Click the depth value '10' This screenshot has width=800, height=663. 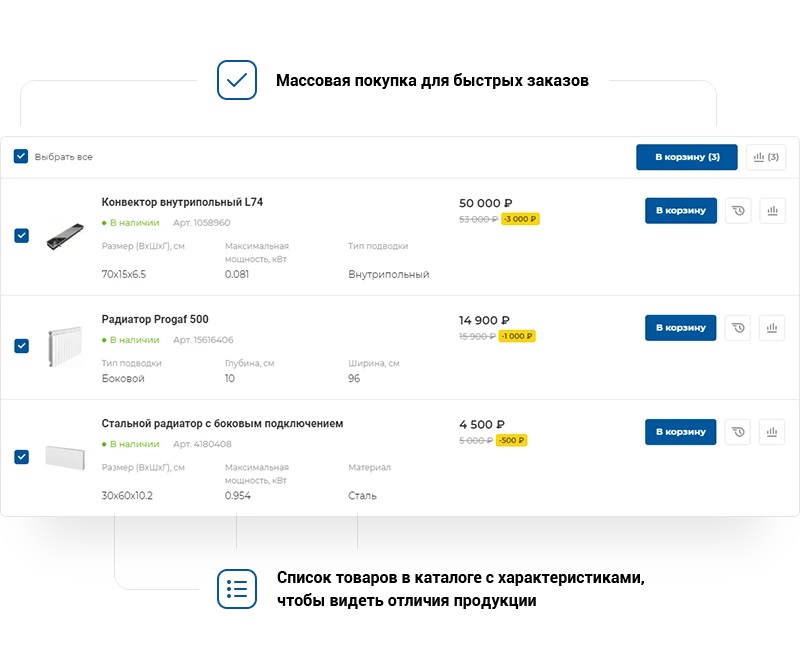pos(230,379)
